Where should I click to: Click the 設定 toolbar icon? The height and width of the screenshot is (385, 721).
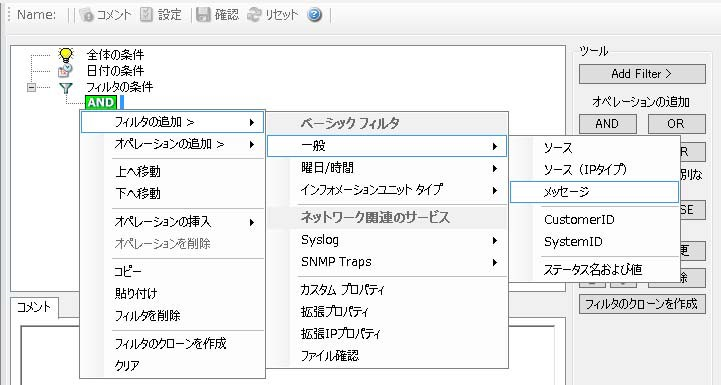click(146, 15)
